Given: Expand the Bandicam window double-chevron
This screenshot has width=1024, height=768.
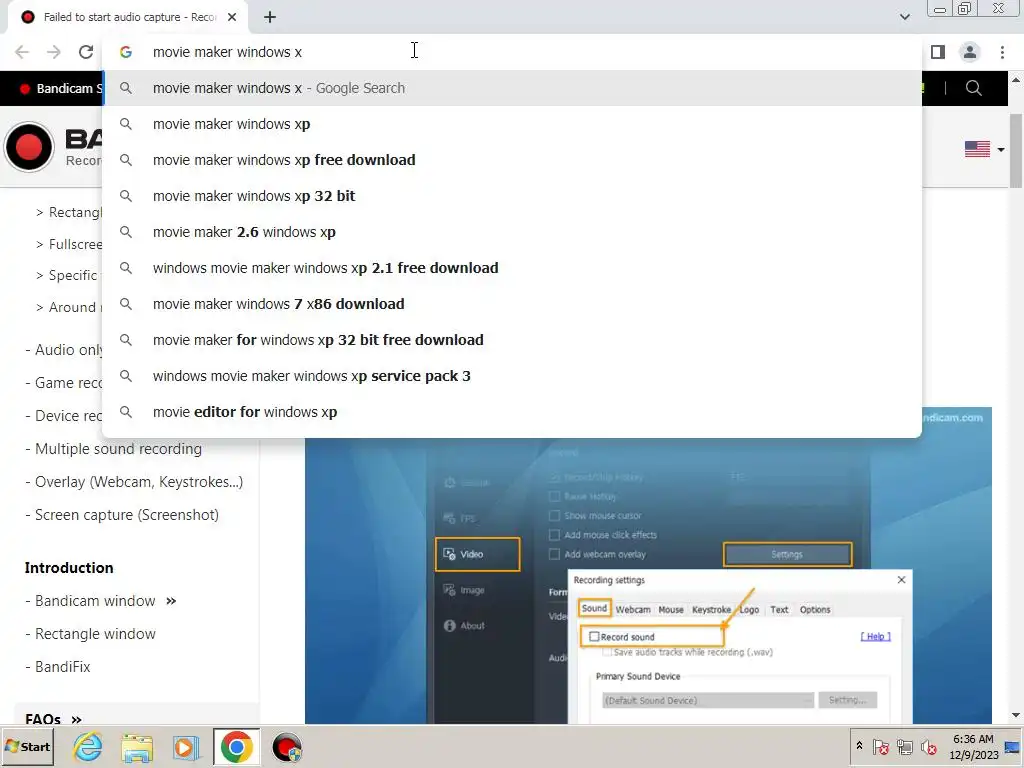Looking at the screenshot, I should (x=171, y=601).
